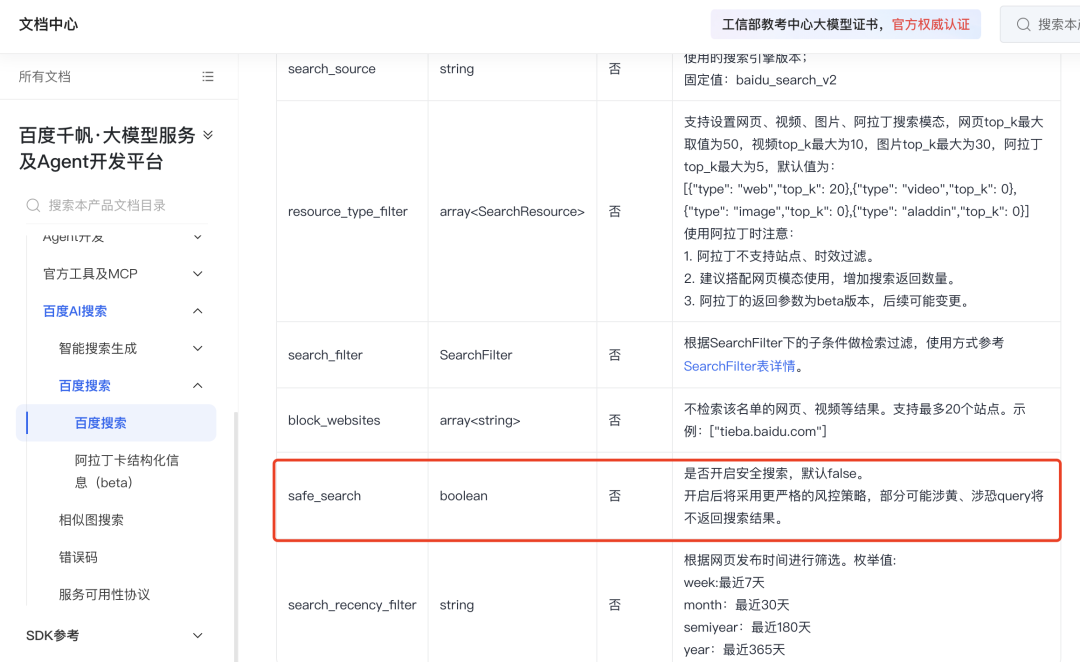Click the magnifier icon in sidebar search
Image resolution: width=1080 pixels, height=662 pixels.
[x=33, y=205]
